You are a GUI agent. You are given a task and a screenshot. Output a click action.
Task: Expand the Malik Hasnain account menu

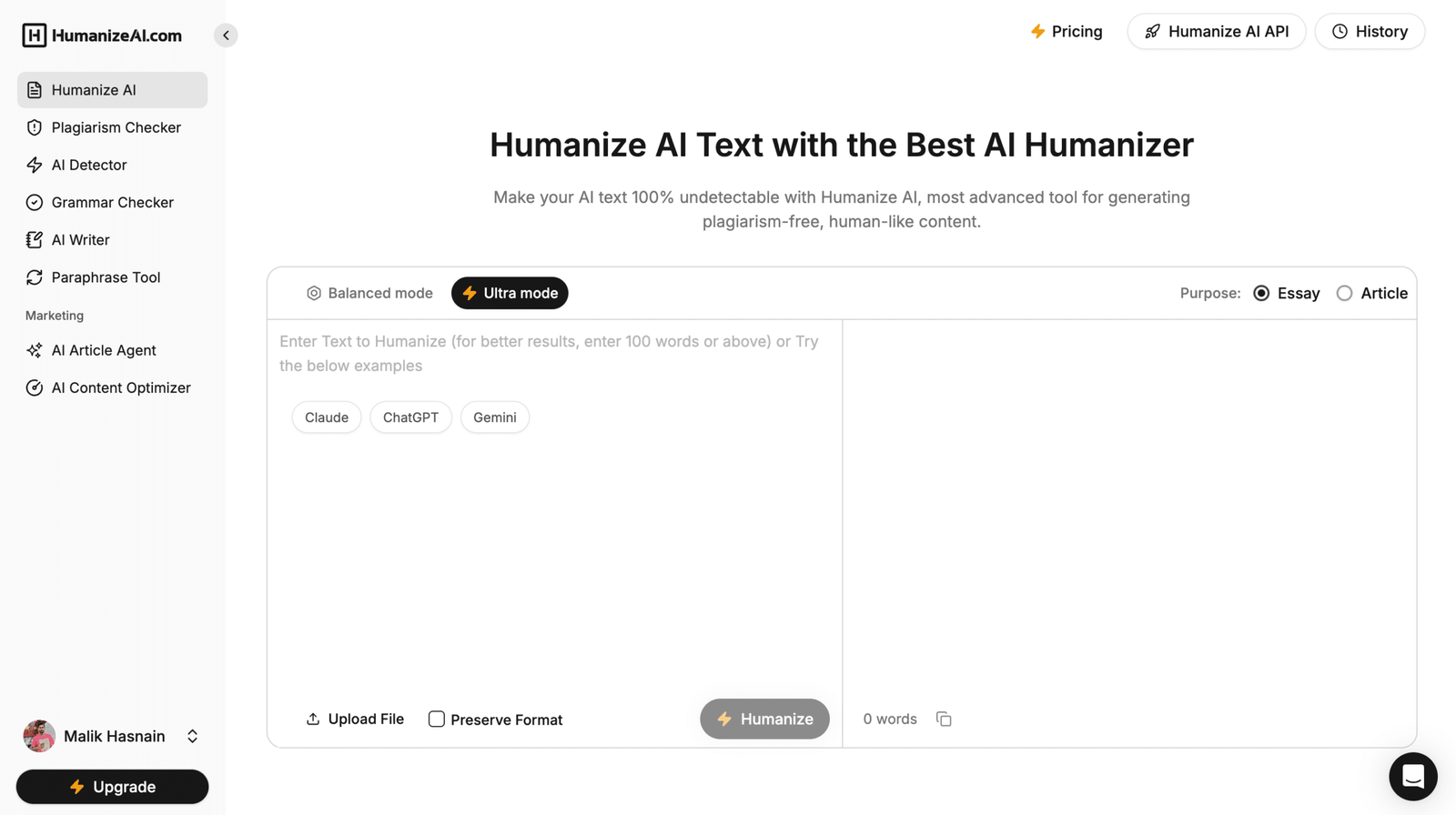(x=192, y=736)
